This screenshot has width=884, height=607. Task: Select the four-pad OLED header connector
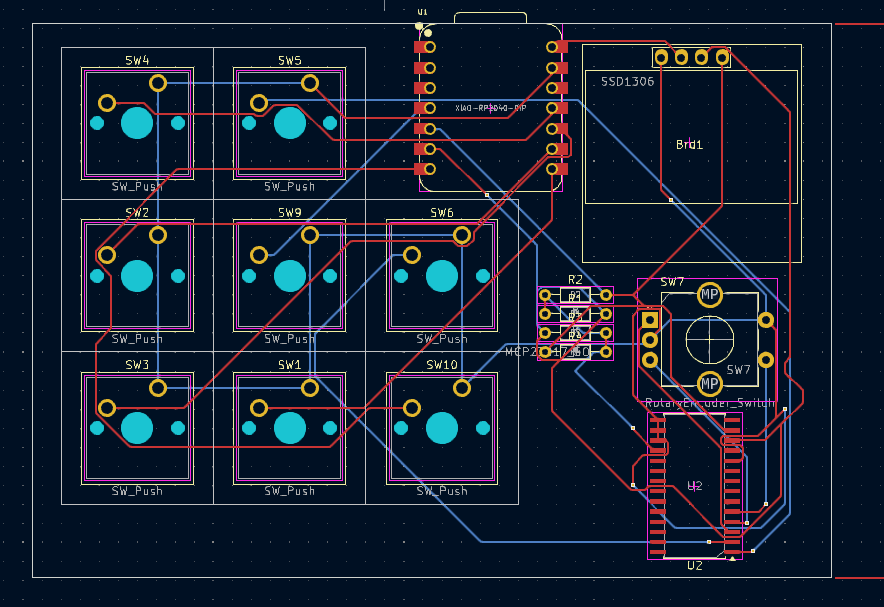[x=690, y=57]
